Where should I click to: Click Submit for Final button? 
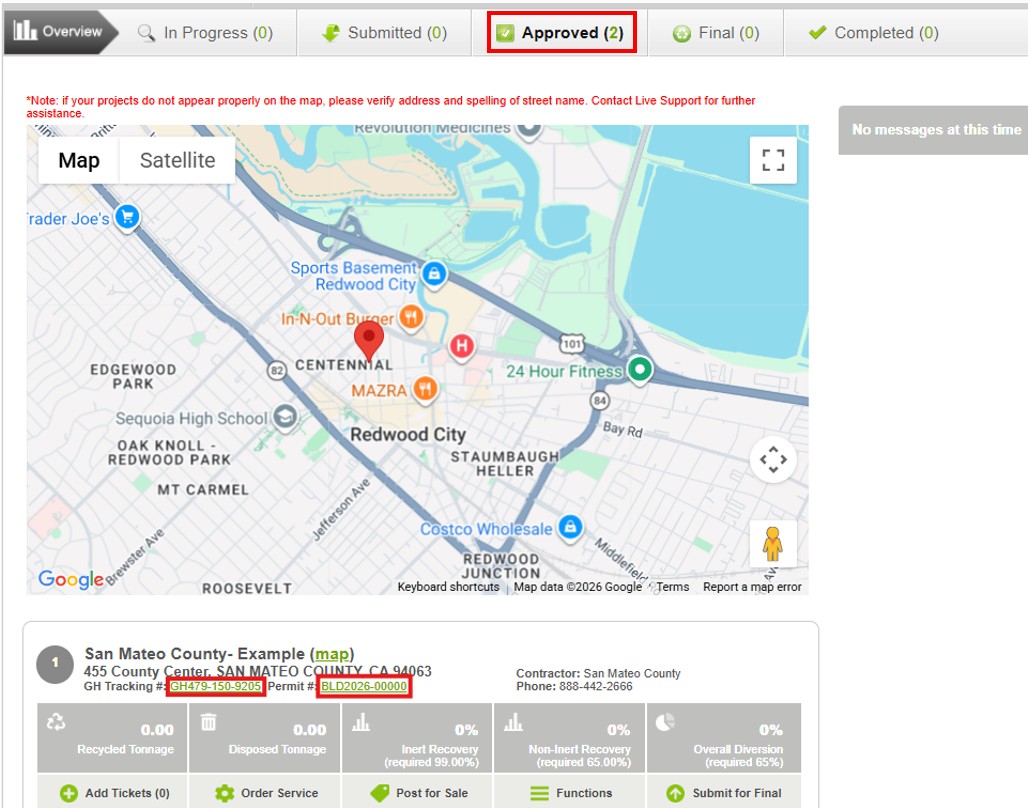(724, 793)
